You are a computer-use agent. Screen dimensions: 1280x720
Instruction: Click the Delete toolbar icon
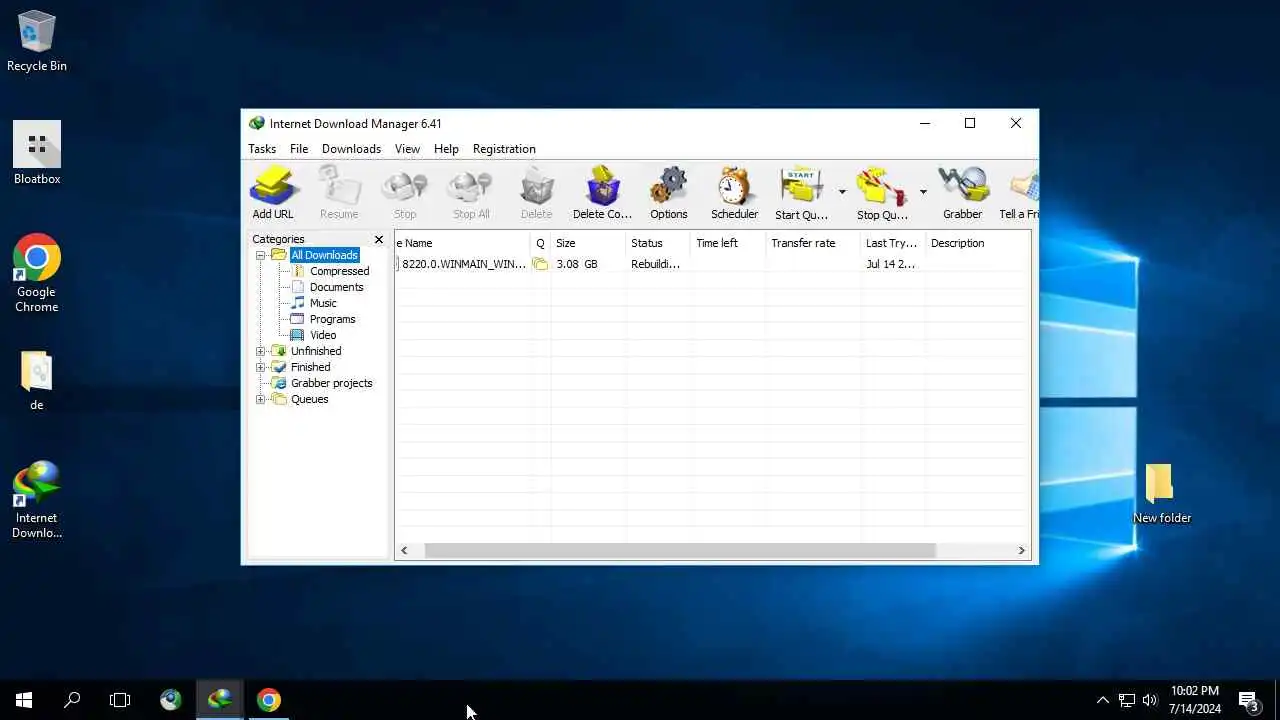point(536,193)
